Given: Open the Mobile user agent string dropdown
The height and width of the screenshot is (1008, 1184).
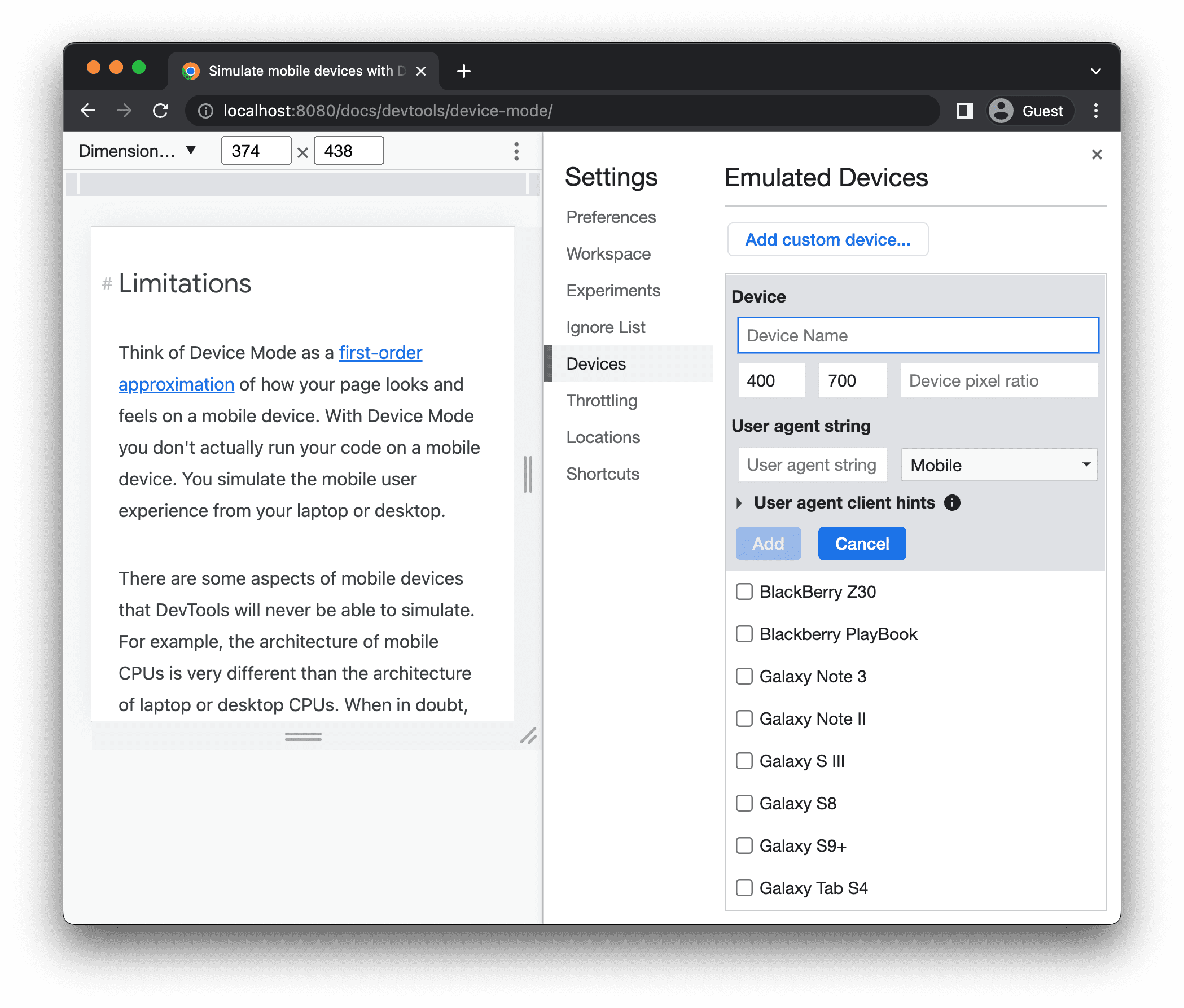Looking at the screenshot, I should [996, 463].
